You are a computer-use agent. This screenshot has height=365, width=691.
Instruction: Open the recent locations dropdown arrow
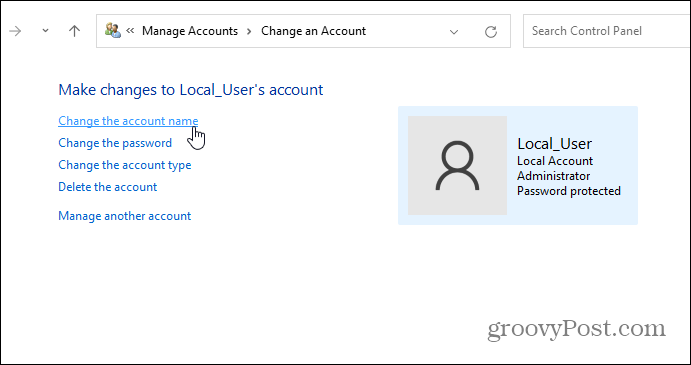tap(45, 31)
